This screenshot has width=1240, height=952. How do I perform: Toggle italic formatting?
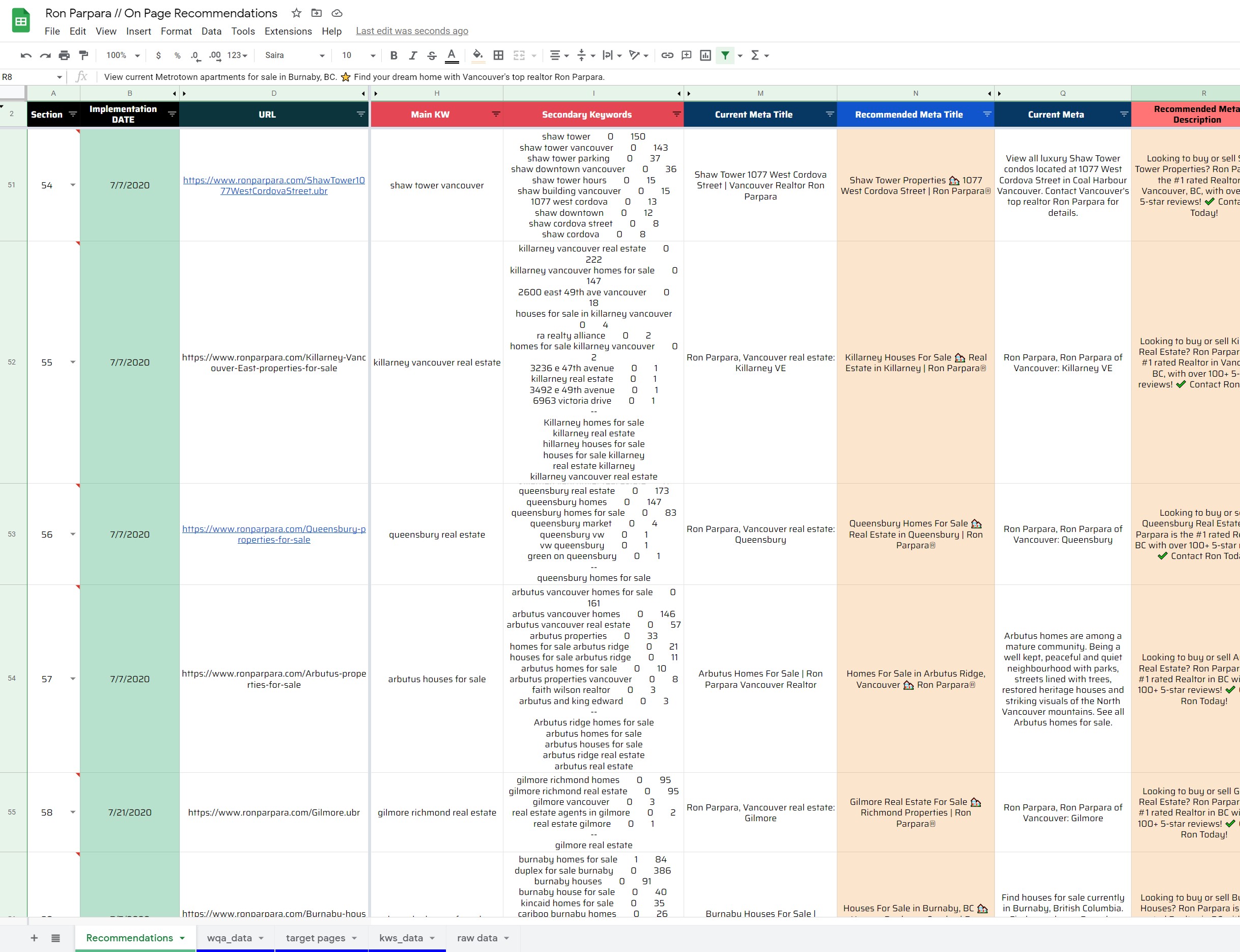pyautogui.click(x=413, y=55)
